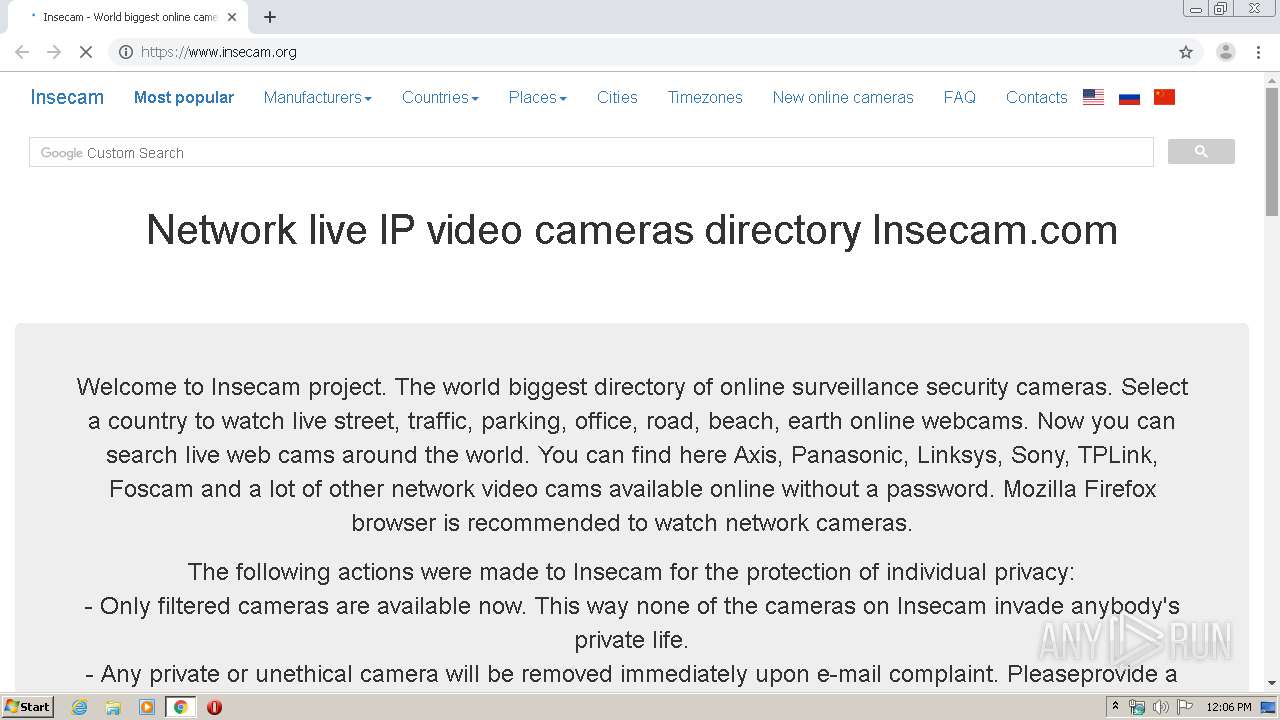Launch Internet Explorer from the taskbar
Screen dimensions: 1280x720
pos(80,707)
